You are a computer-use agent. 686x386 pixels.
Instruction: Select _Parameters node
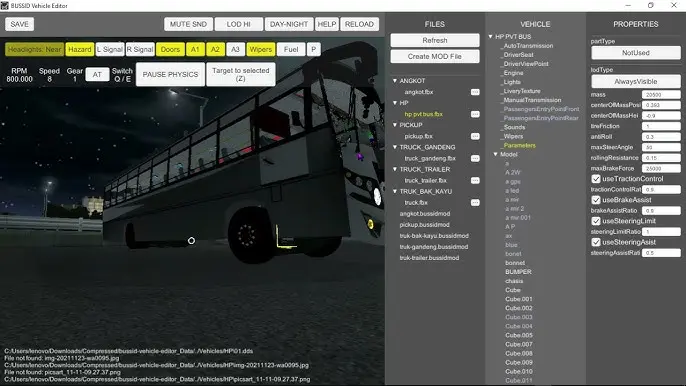click(x=518, y=145)
